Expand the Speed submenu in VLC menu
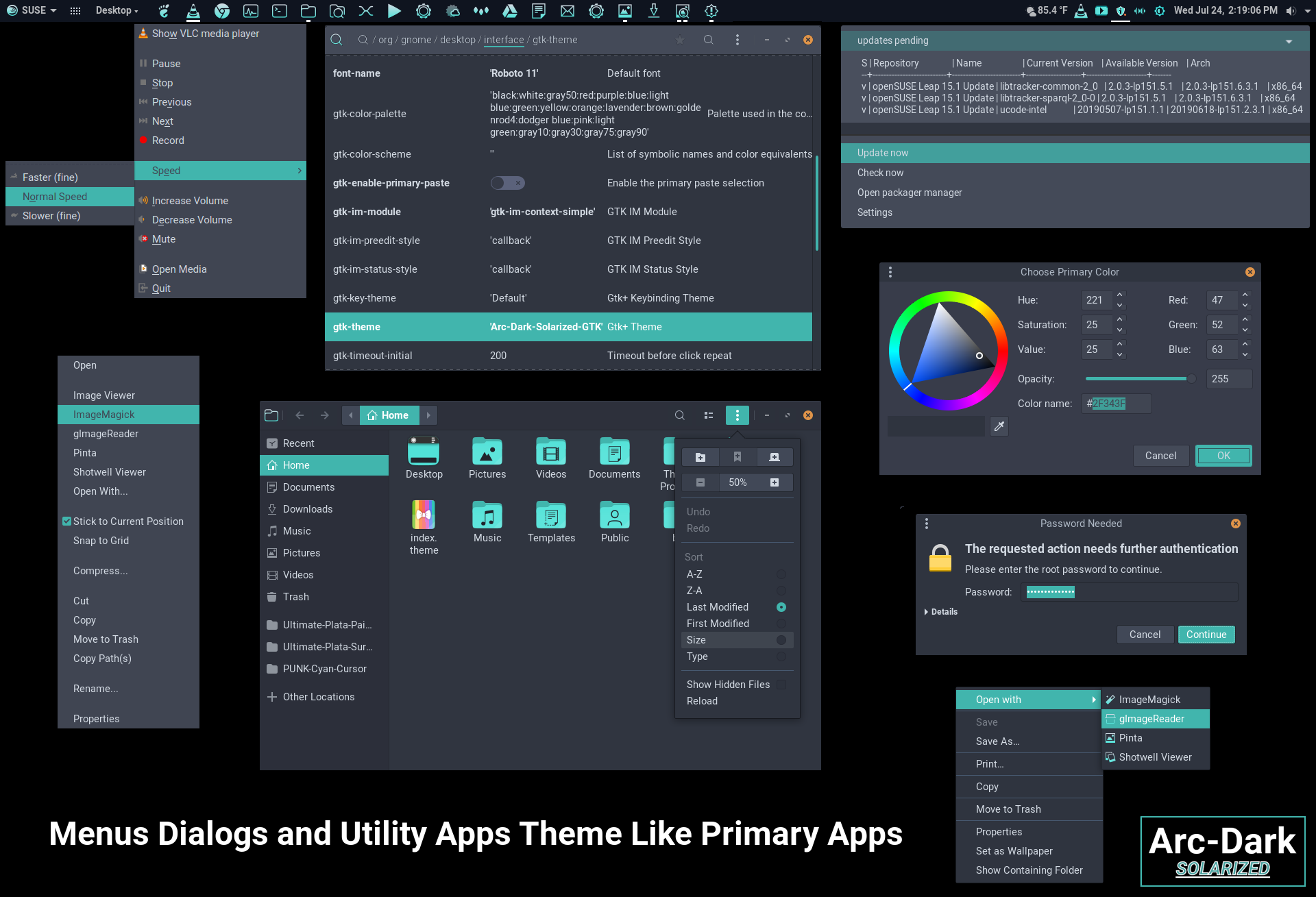This screenshot has height=897, width=1316. point(220,171)
